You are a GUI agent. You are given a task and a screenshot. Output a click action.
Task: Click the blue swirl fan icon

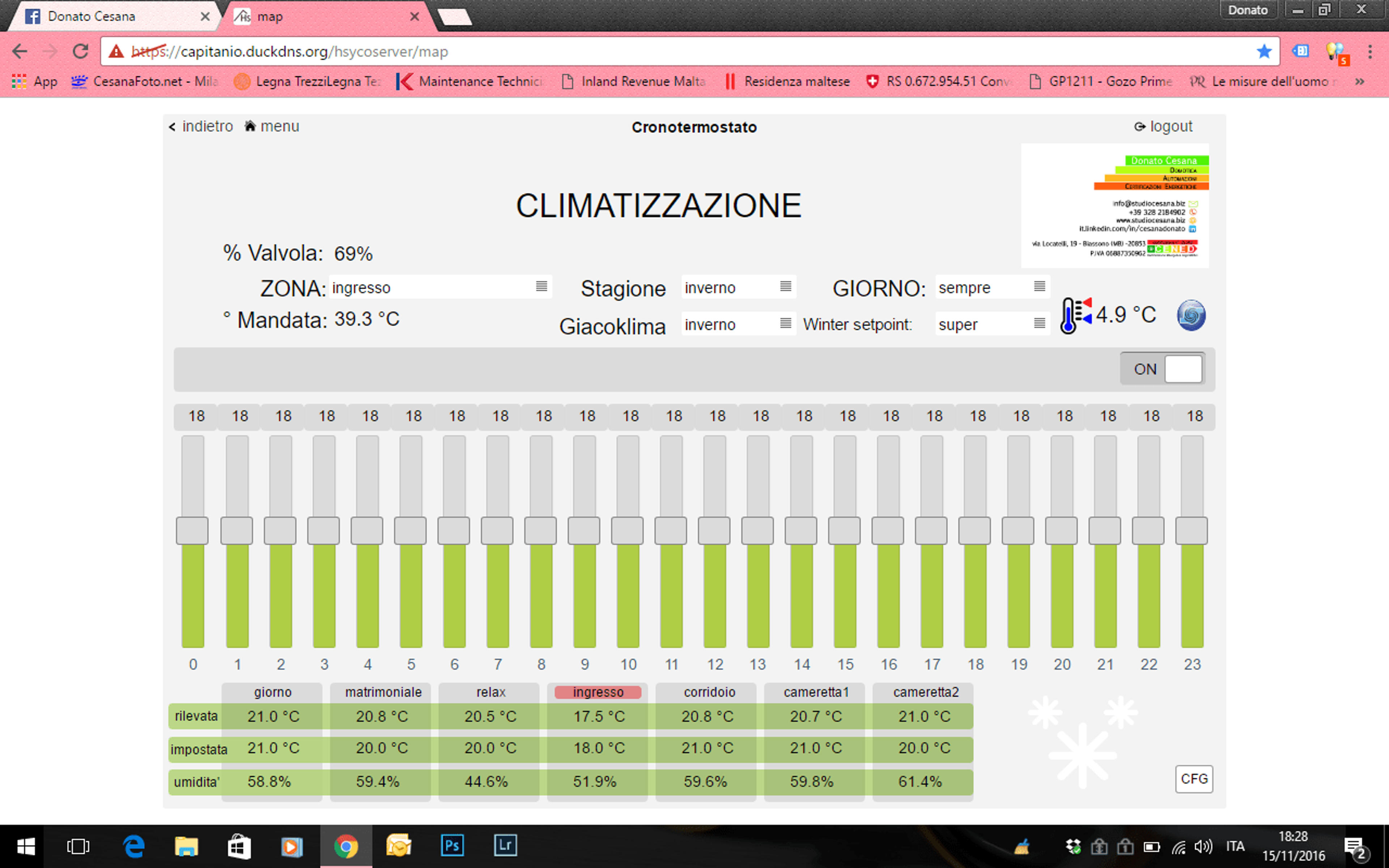pyautogui.click(x=1191, y=315)
